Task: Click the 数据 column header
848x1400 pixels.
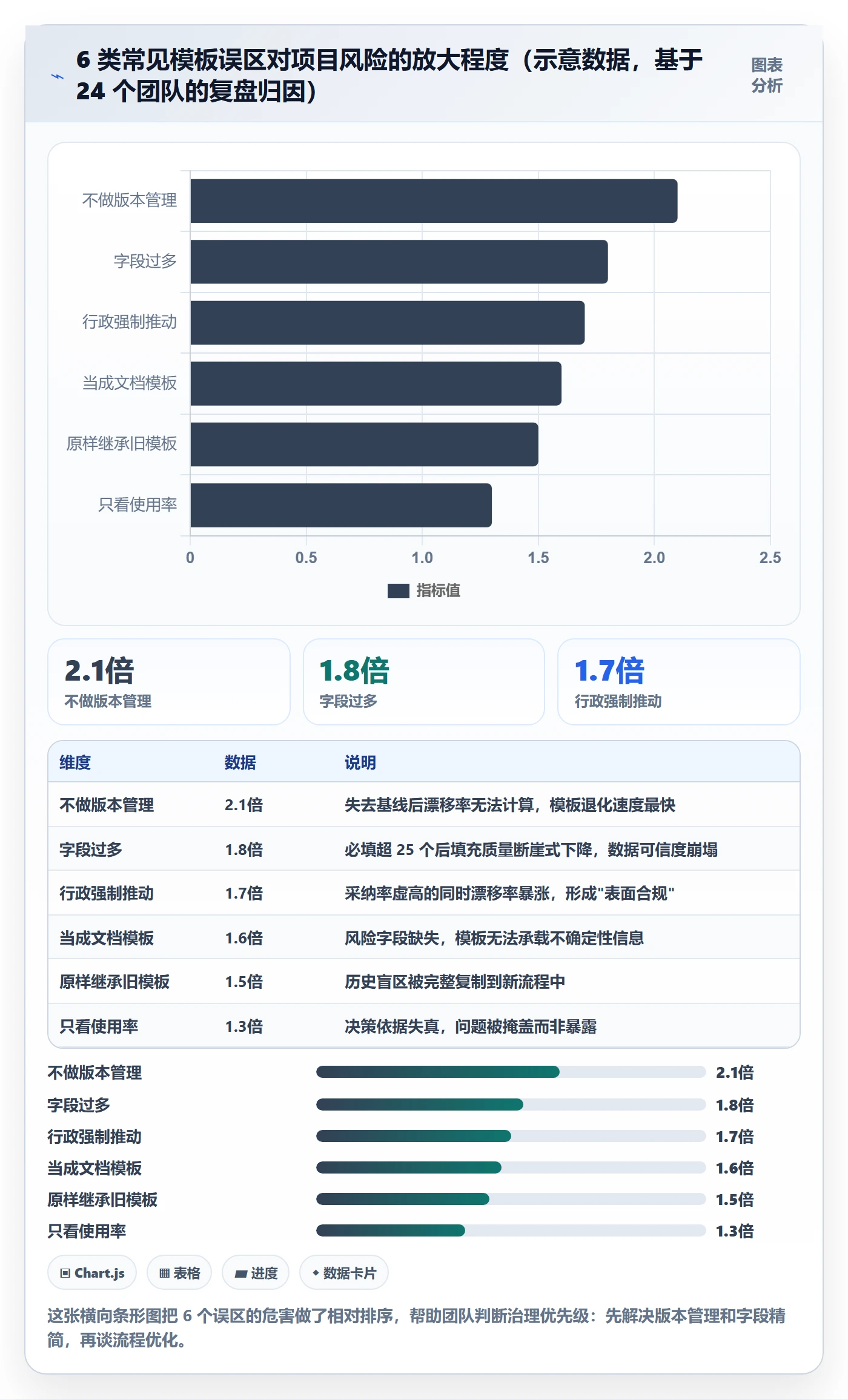Action: [x=240, y=762]
